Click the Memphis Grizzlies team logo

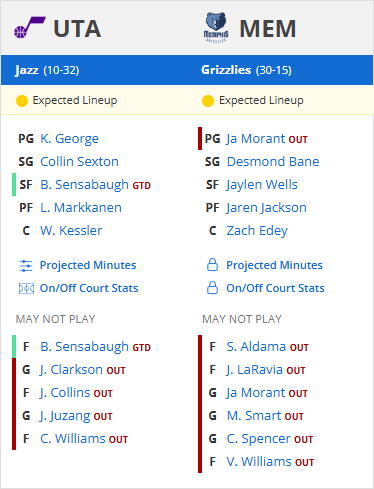pos(216,28)
